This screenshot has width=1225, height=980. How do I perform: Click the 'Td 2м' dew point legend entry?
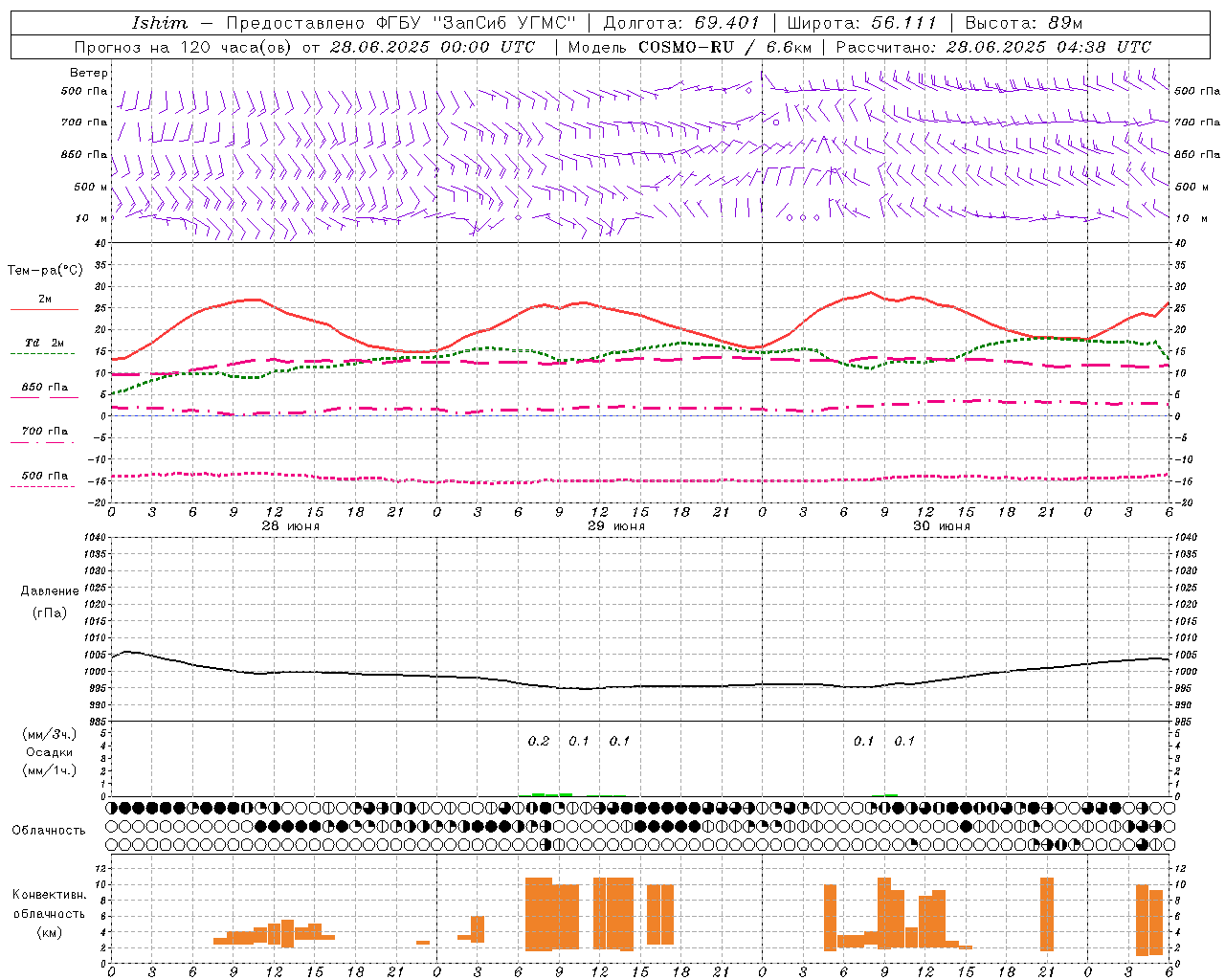click(x=45, y=343)
